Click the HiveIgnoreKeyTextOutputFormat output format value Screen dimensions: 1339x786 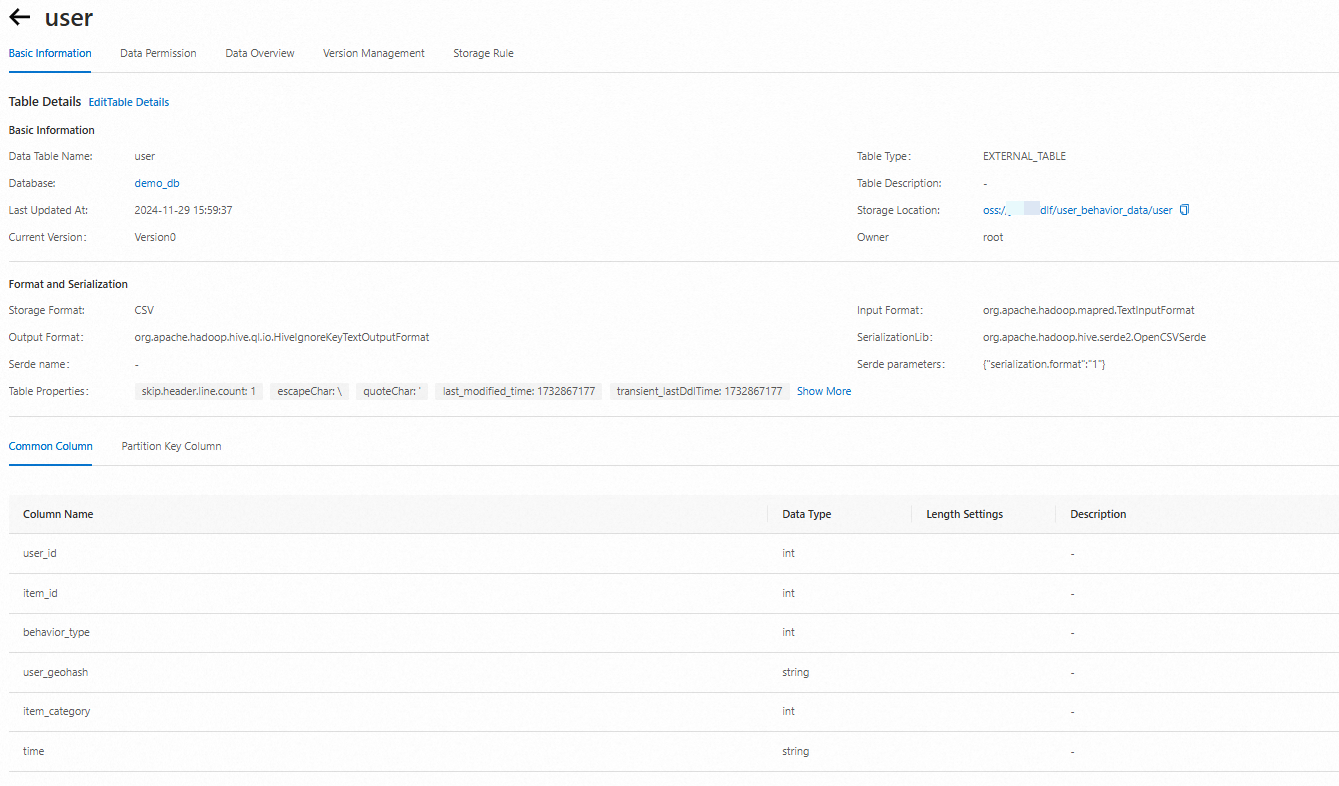click(282, 337)
